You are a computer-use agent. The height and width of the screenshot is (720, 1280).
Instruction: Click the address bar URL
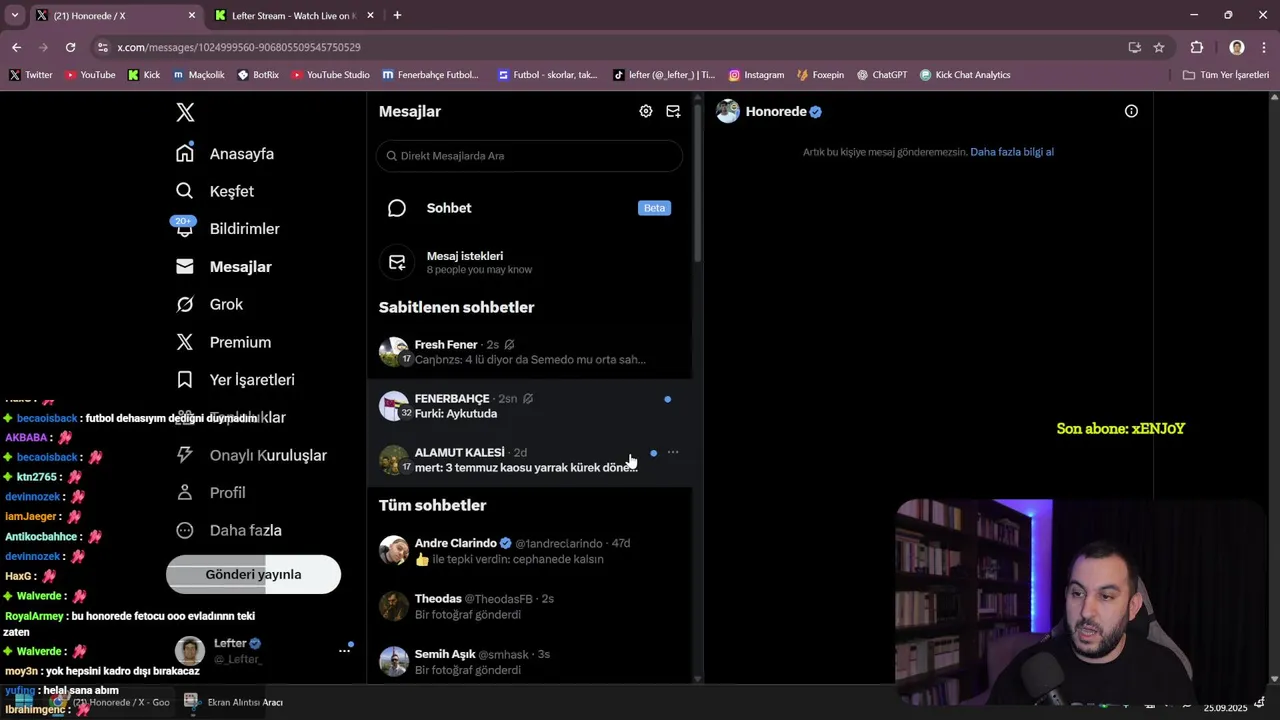[x=239, y=47]
